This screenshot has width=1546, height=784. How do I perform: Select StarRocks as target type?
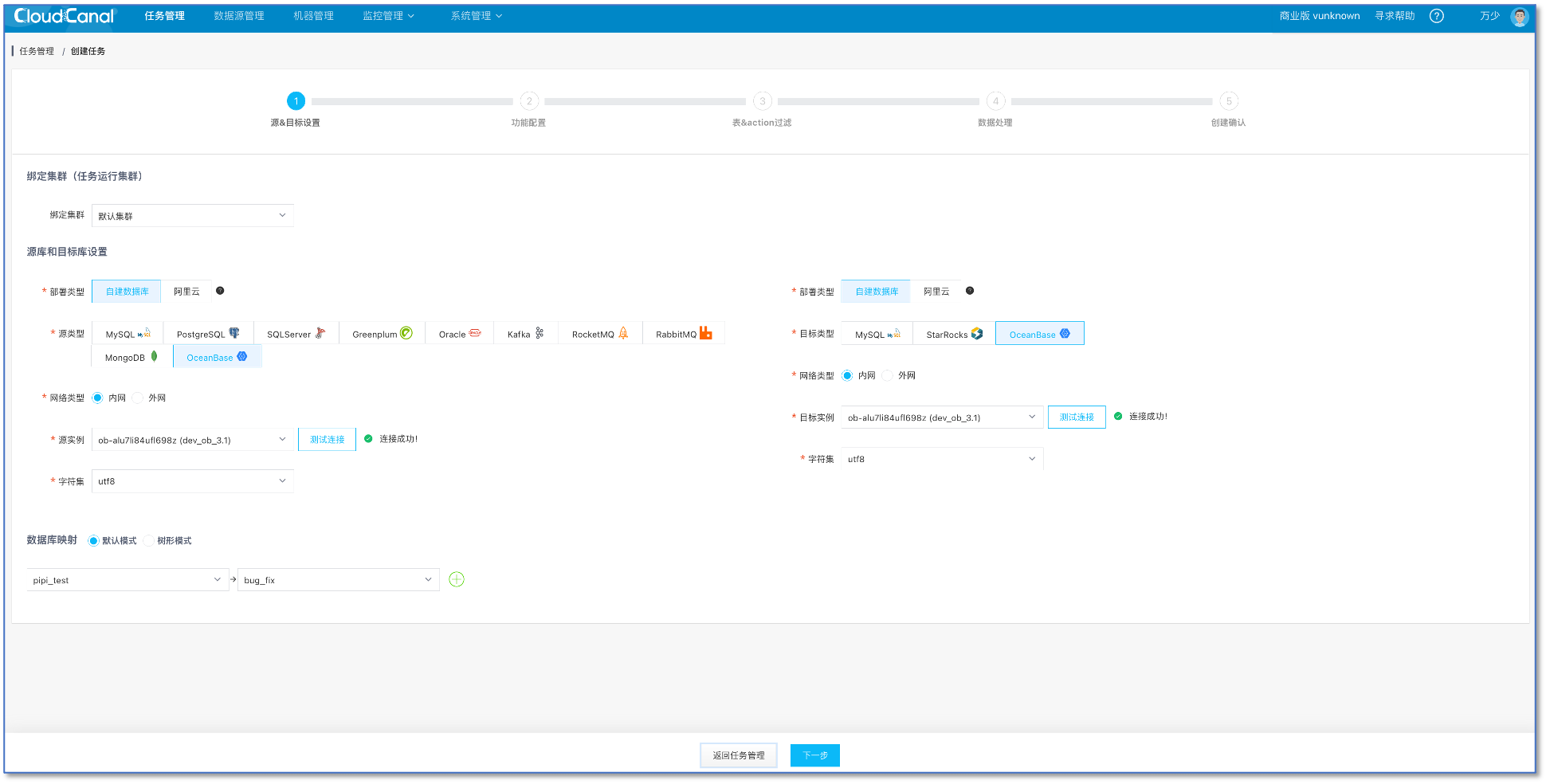pos(953,334)
